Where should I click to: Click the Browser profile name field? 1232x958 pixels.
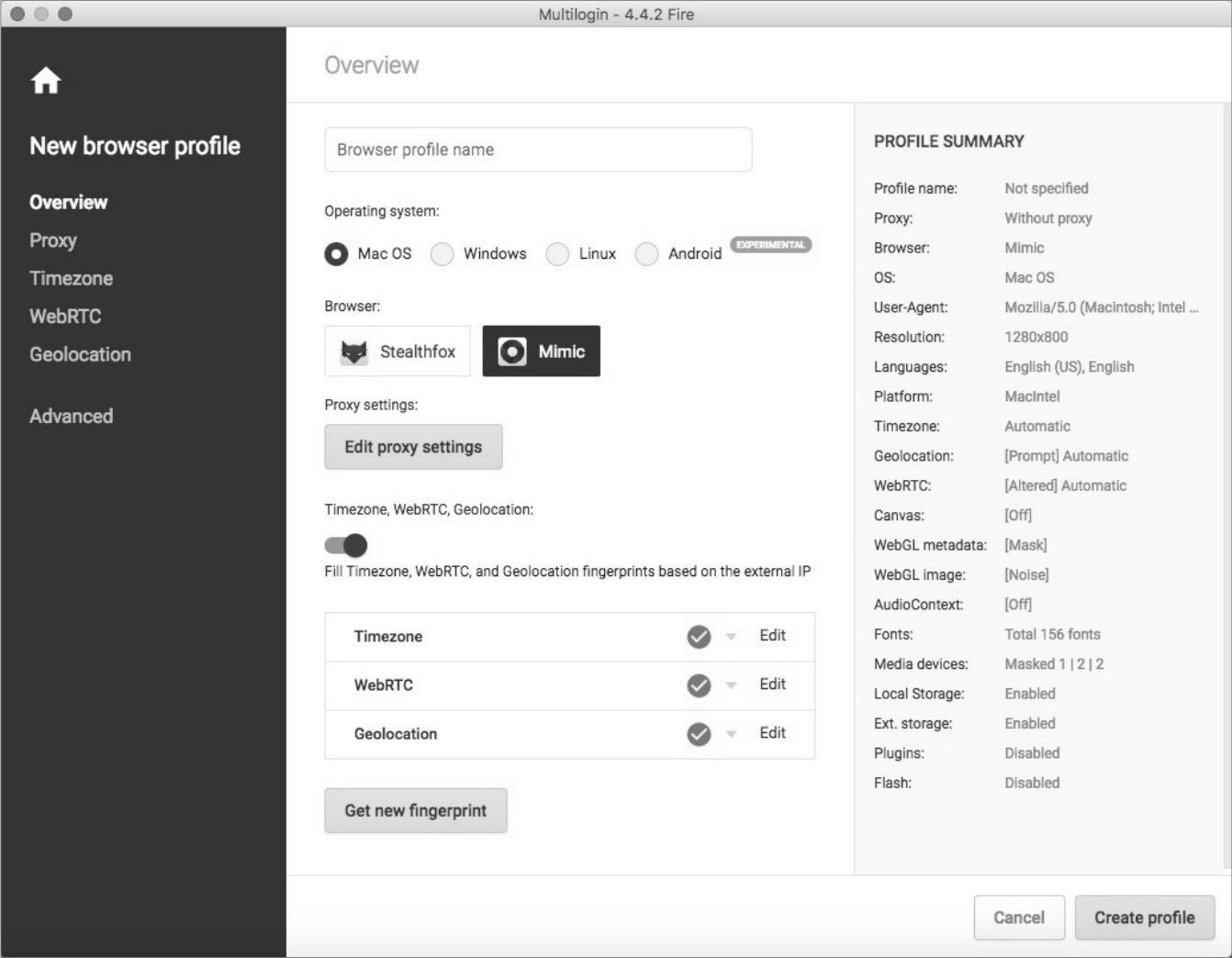pyautogui.click(x=538, y=150)
